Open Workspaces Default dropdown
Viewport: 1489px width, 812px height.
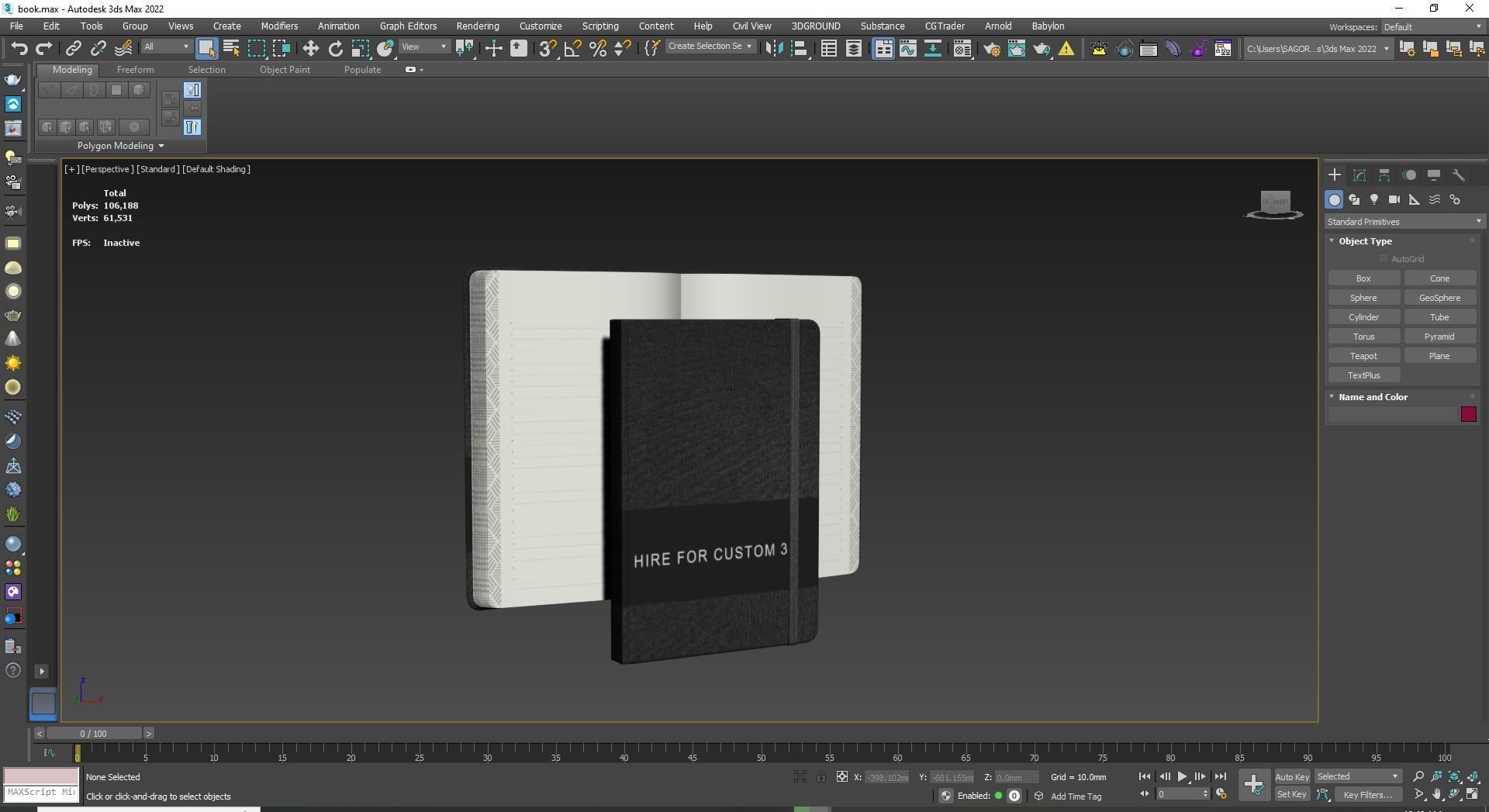coord(1432,27)
